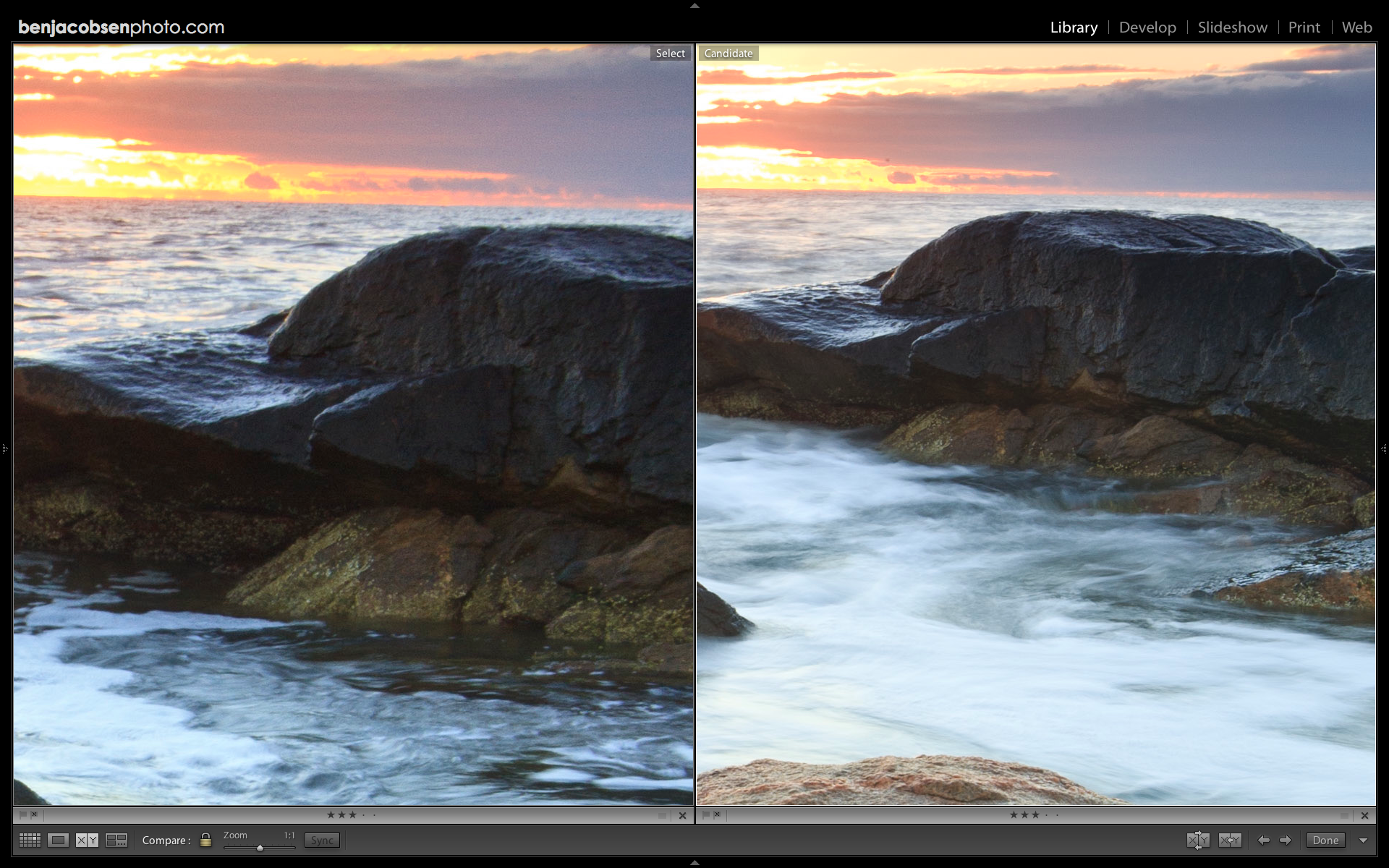
Task: Select next photo with right arrow
Action: click(1286, 840)
